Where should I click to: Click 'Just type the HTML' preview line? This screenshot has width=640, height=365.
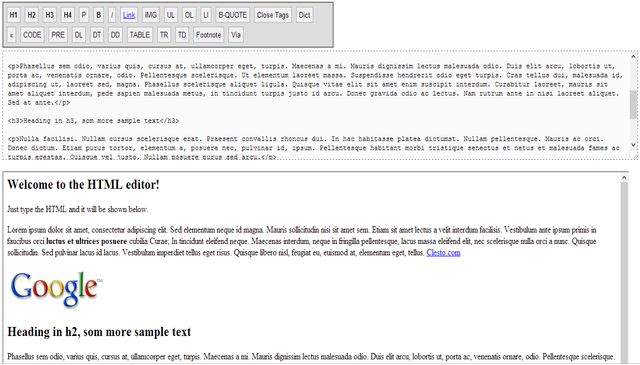click(x=77, y=209)
